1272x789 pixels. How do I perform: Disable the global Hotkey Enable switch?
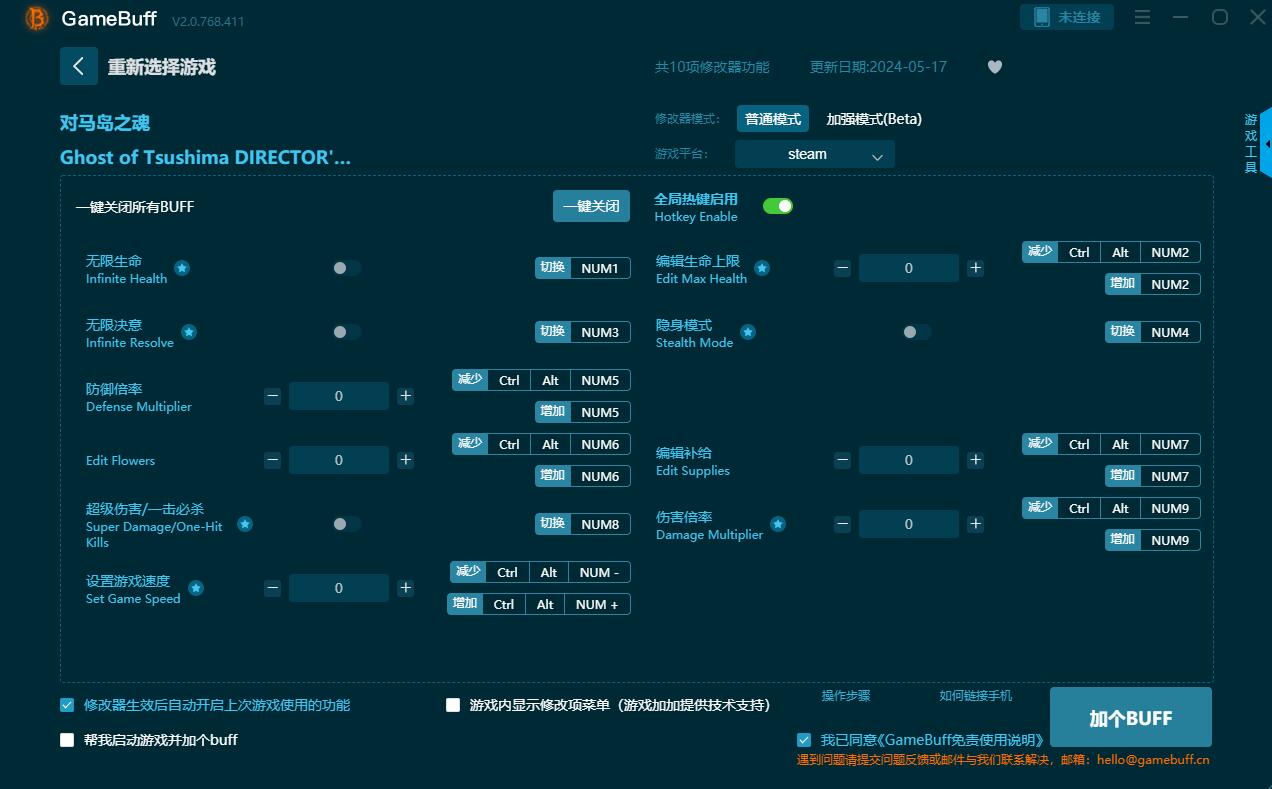click(777, 206)
